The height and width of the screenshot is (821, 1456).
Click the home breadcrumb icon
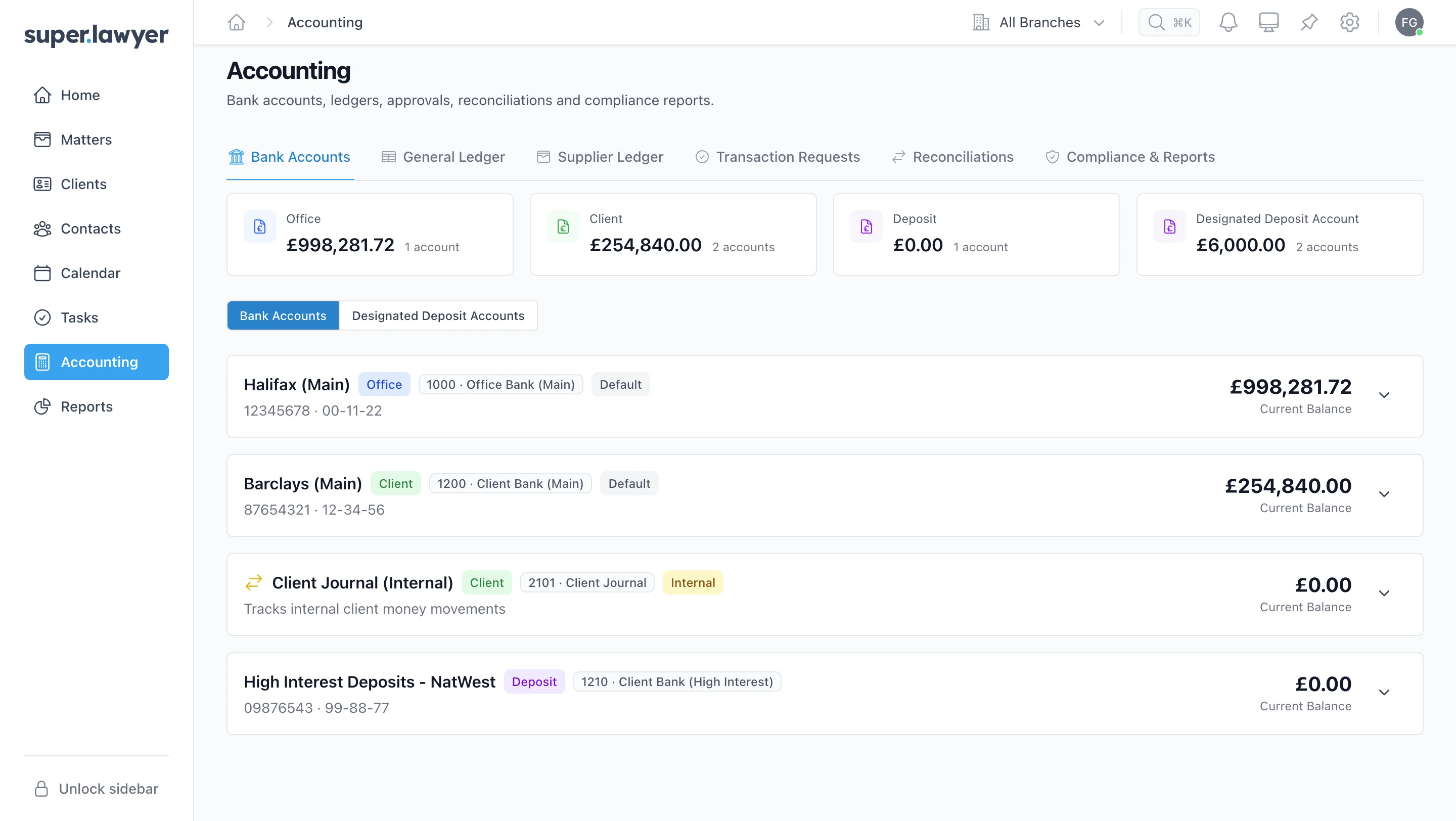pyautogui.click(x=236, y=23)
